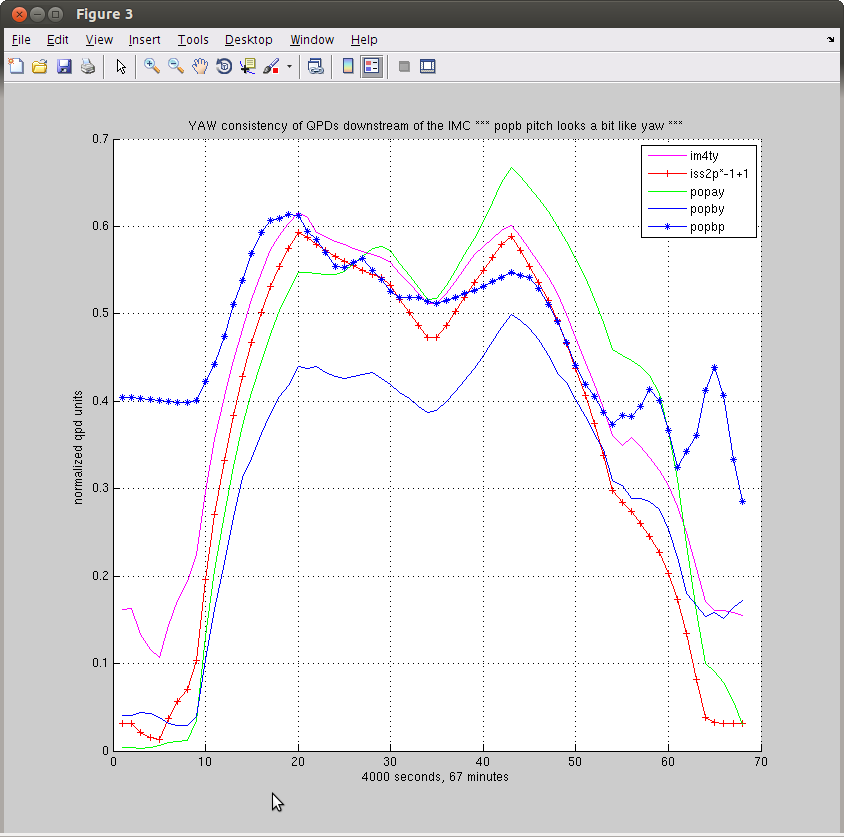Click the x-axis tick label 60
The image size is (844, 837).
[668, 762]
